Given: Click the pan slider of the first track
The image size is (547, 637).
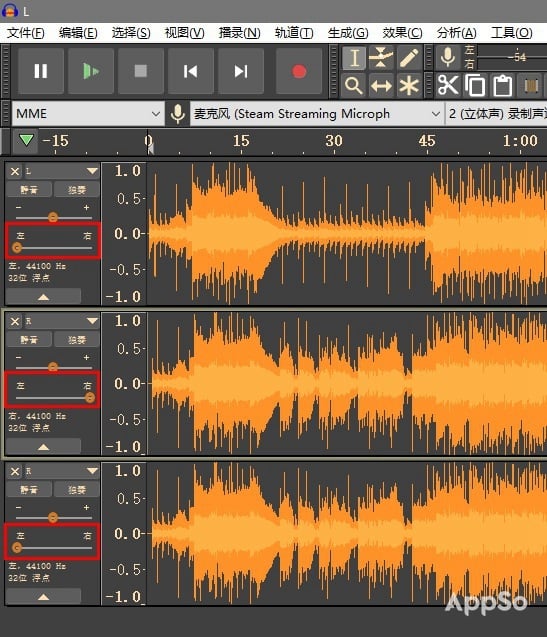Looking at the screenshot, I should (53, 247).
